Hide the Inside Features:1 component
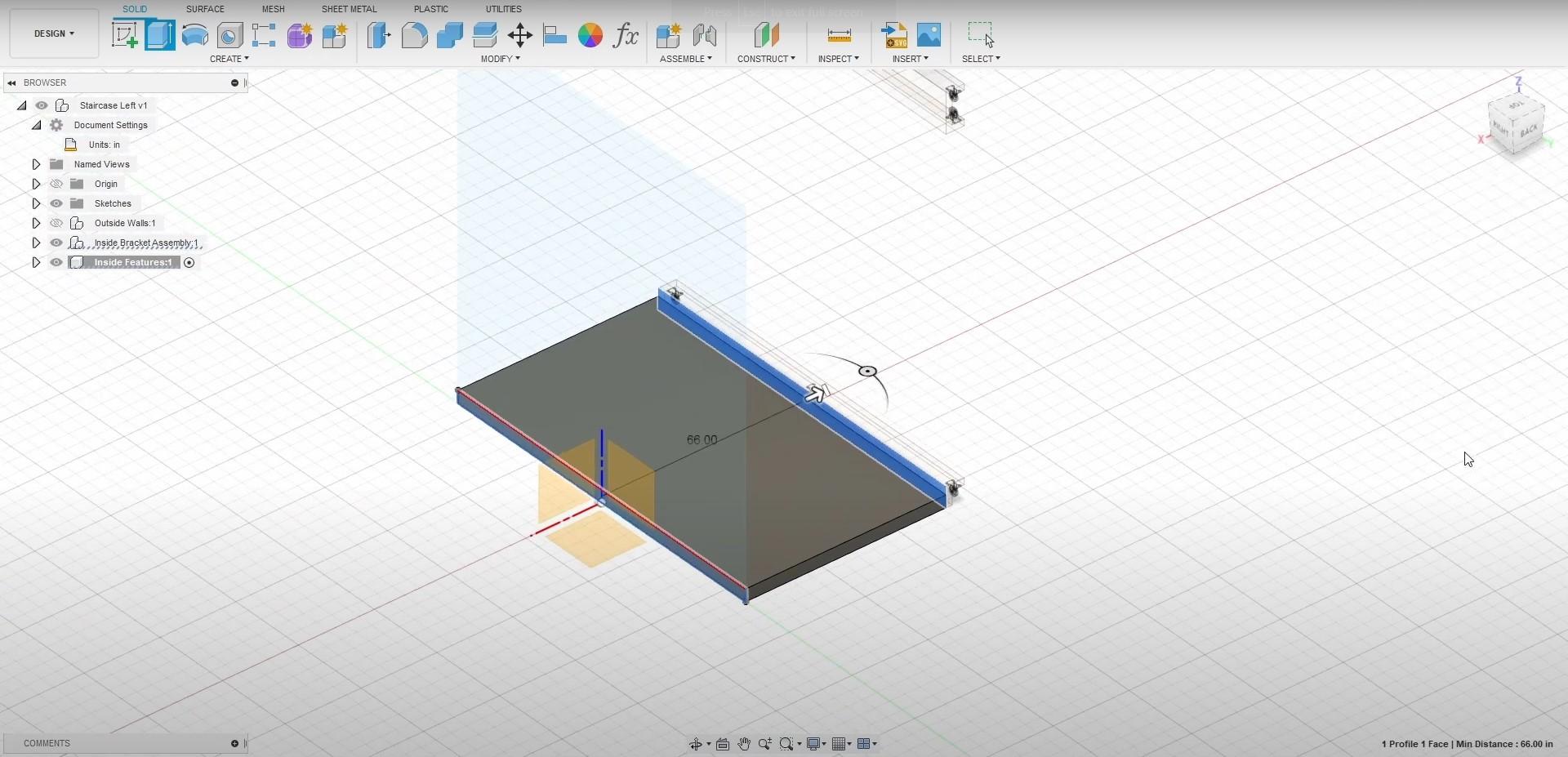Screen dimensions: 1568x757 point(56,262)
